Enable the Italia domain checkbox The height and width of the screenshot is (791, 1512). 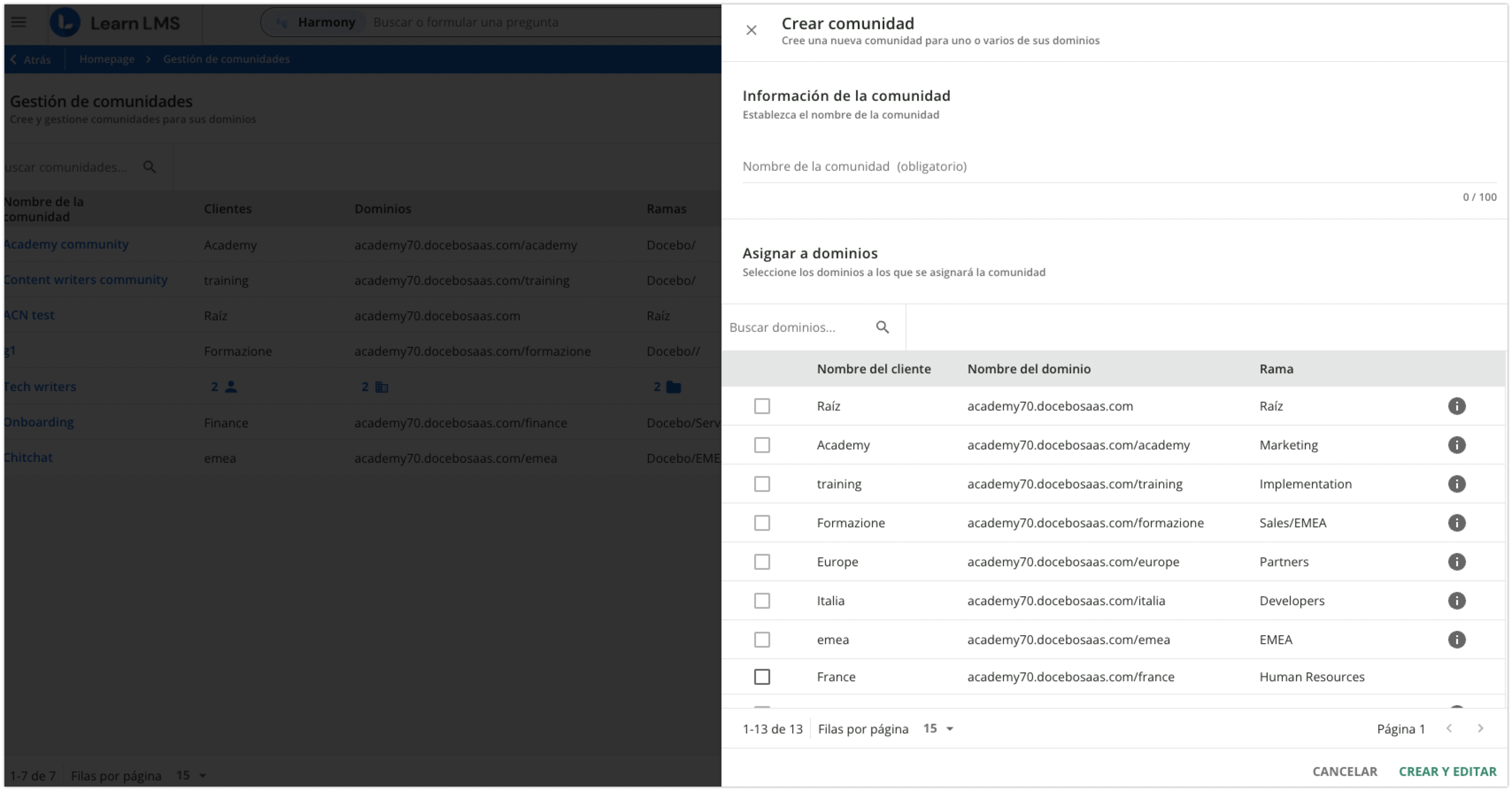click(x=762, y=600)
